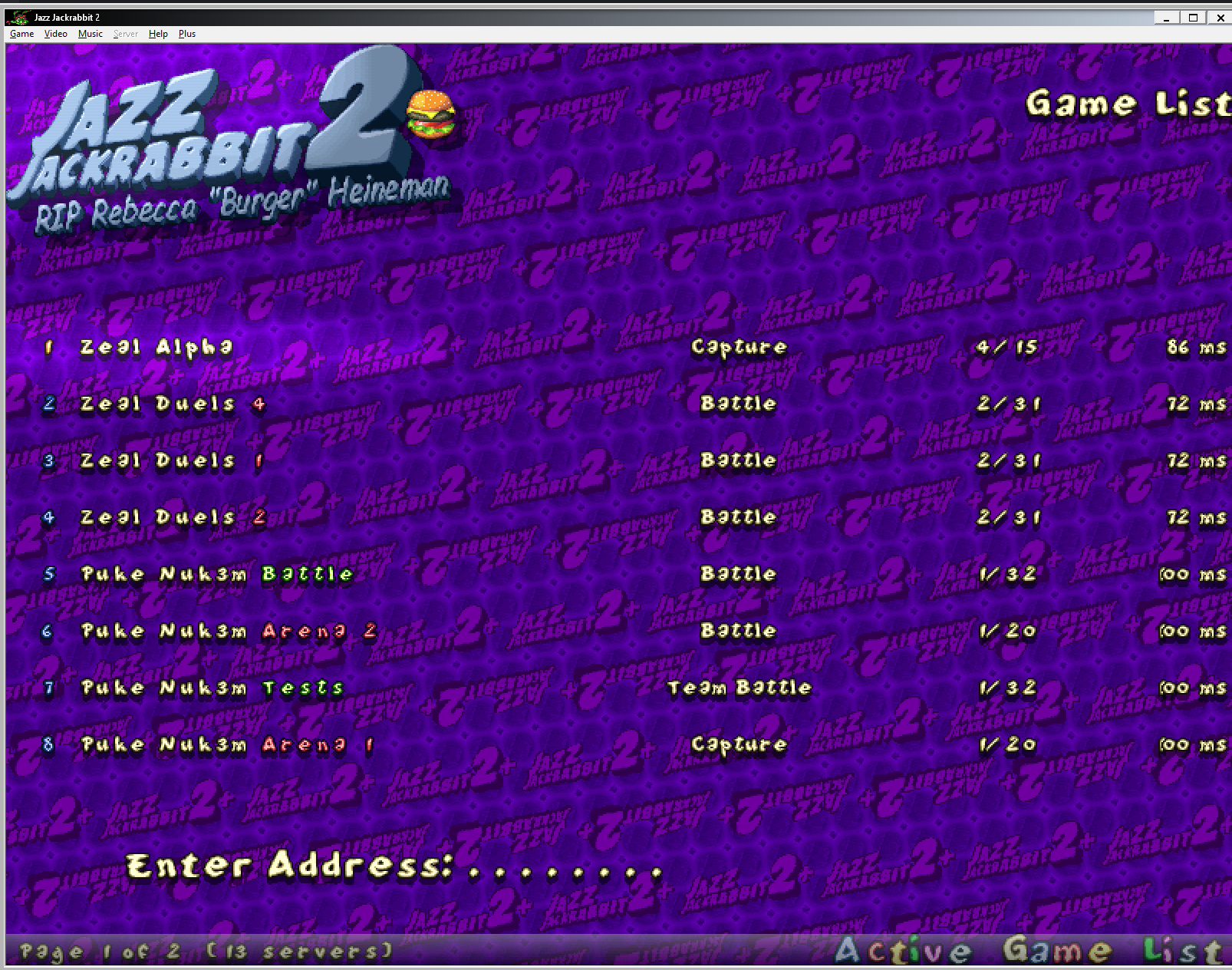Image resolution: width=1232 pixels, height=970 pixels.
Task: Select the Puke Nuk3m Tests server
Action: pyautogui.click(x=212, y=688)
